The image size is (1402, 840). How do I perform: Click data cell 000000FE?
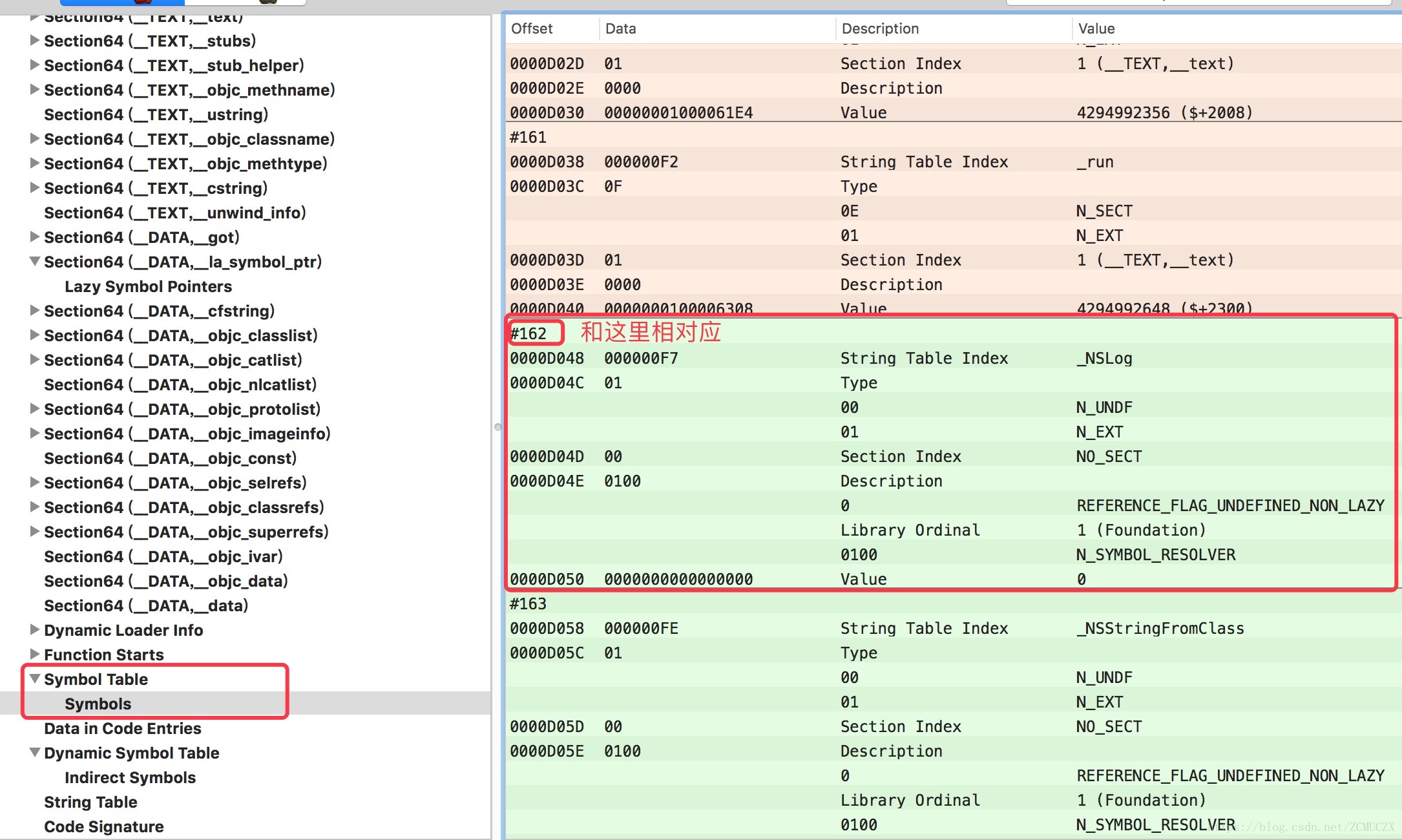(x=641, y=628)
